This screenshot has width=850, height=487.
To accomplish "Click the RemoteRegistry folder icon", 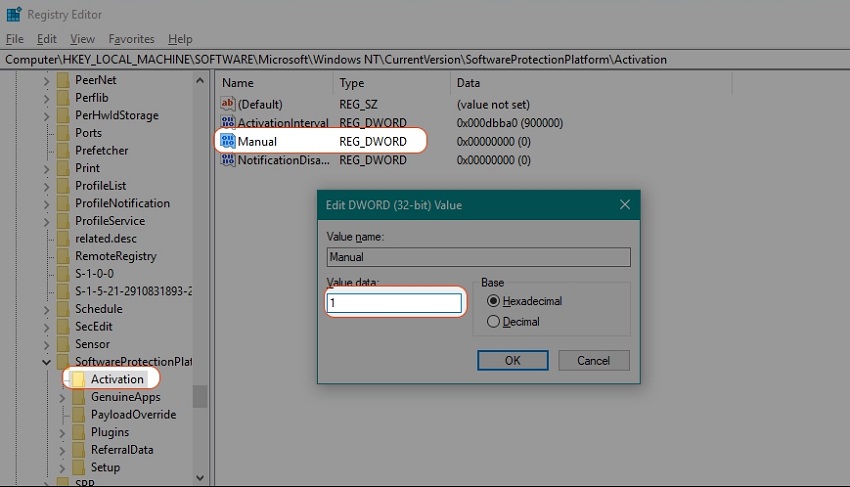I will coord(63,256).
